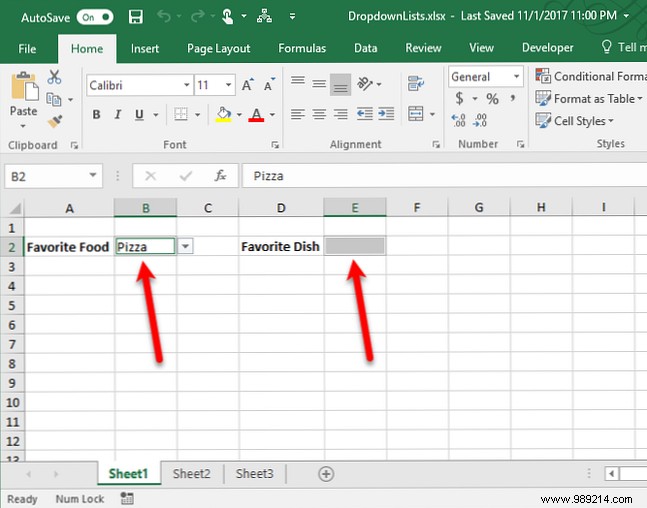Turn off the AutoSave switch
Viewport: 647px width, 508px height.
(x=95, y=17)
